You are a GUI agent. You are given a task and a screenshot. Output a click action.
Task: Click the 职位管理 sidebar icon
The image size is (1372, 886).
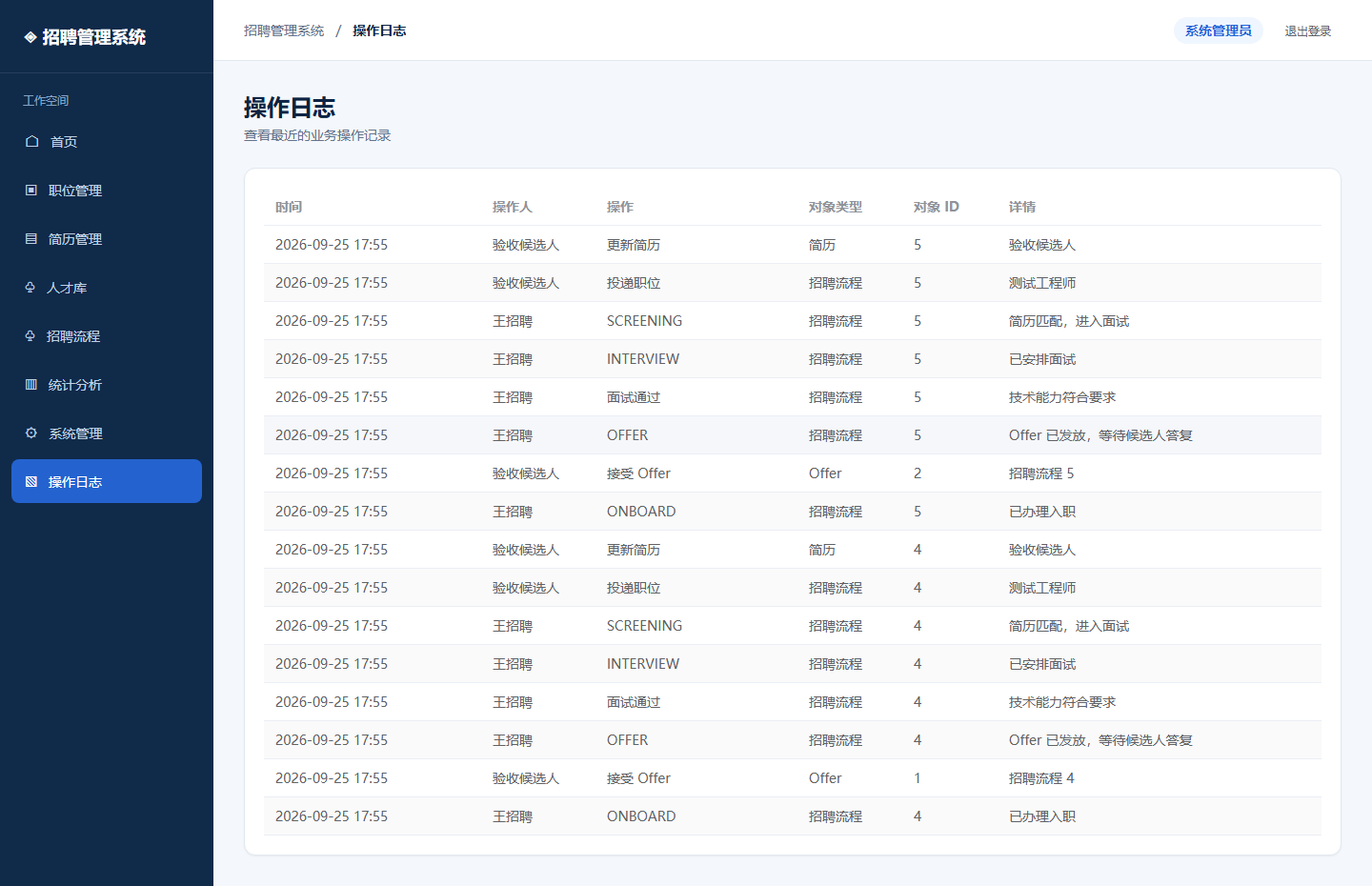(31, 190)
